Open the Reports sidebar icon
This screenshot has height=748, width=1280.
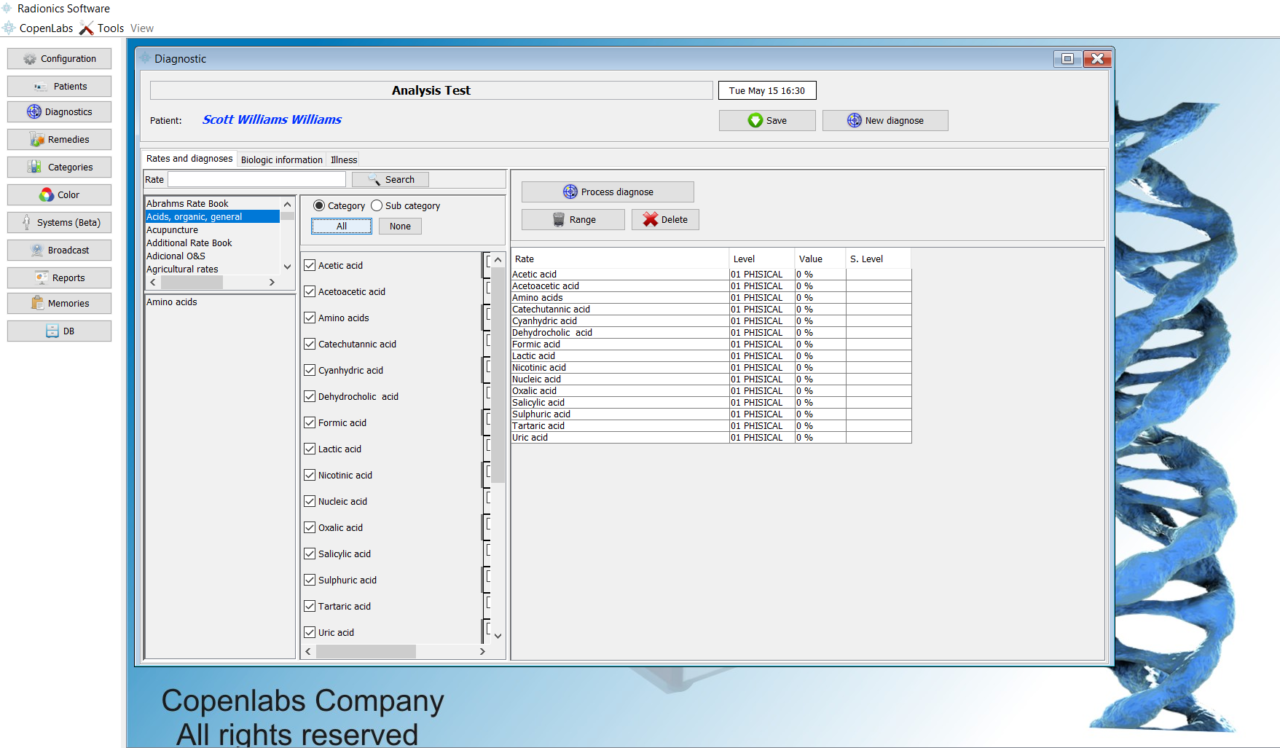pyautogui.click(x=41, y=278)
